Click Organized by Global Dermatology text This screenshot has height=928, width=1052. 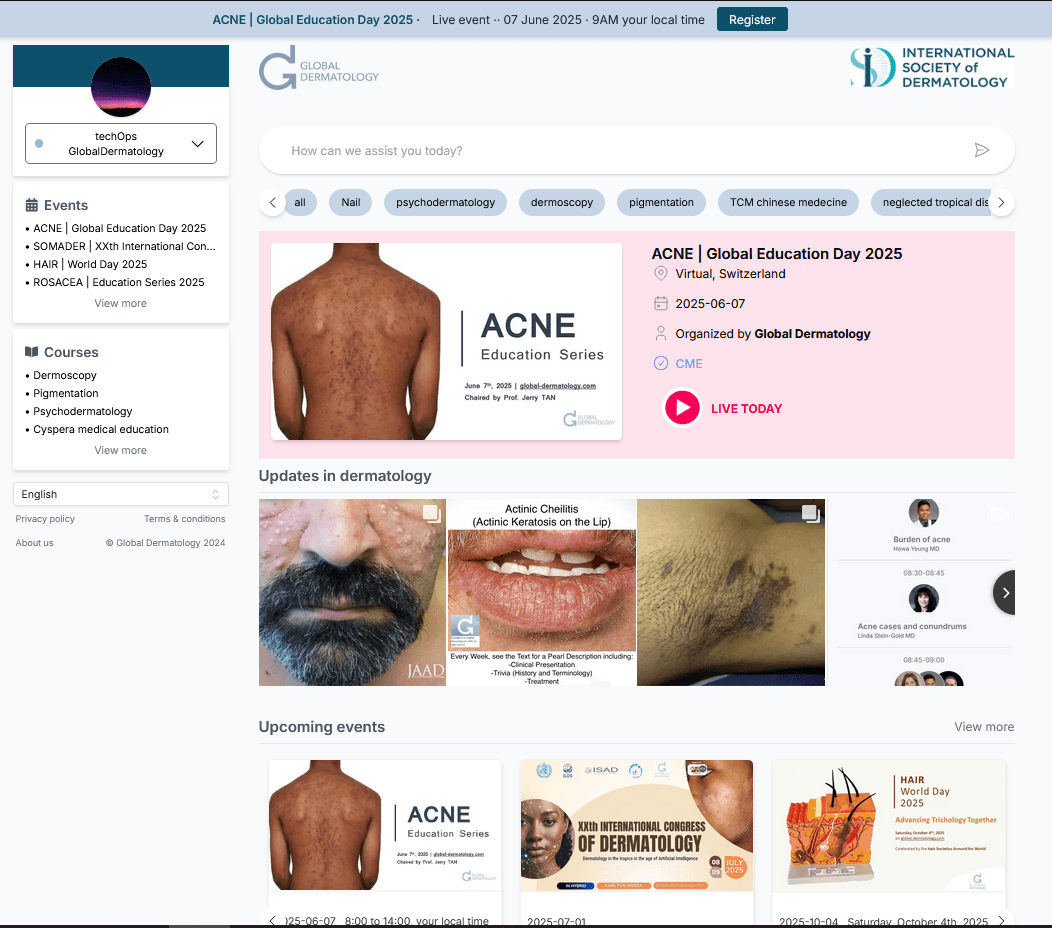(773, 333)
